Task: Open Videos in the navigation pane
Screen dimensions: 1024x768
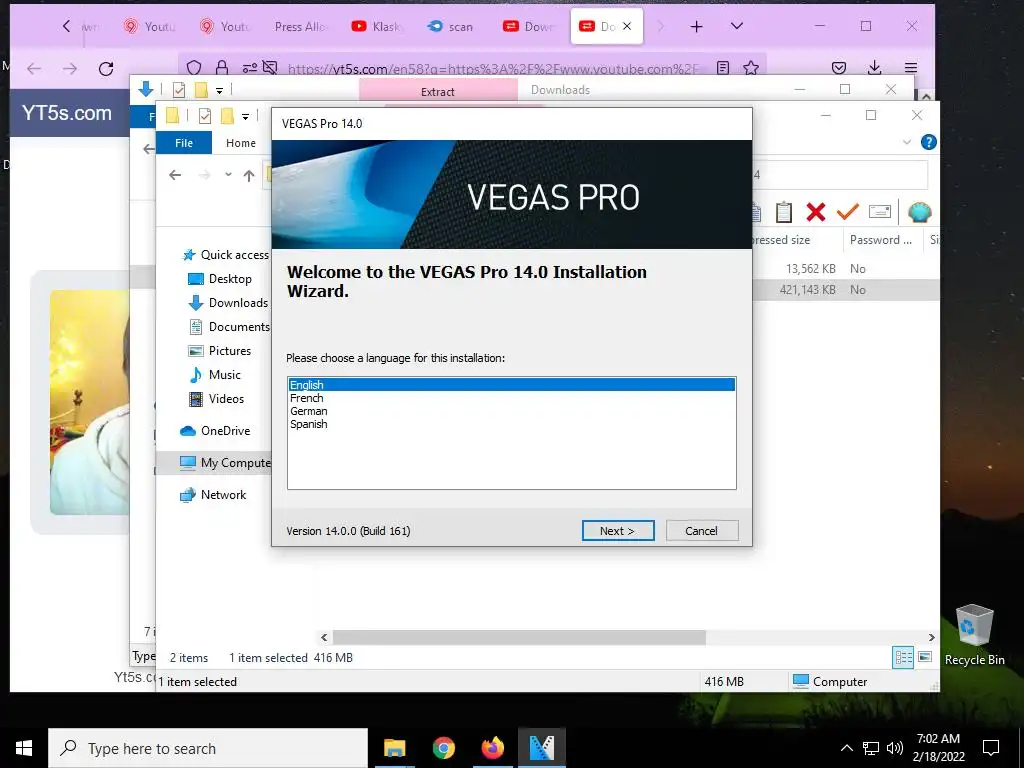Action: click(x=216, y=398)
